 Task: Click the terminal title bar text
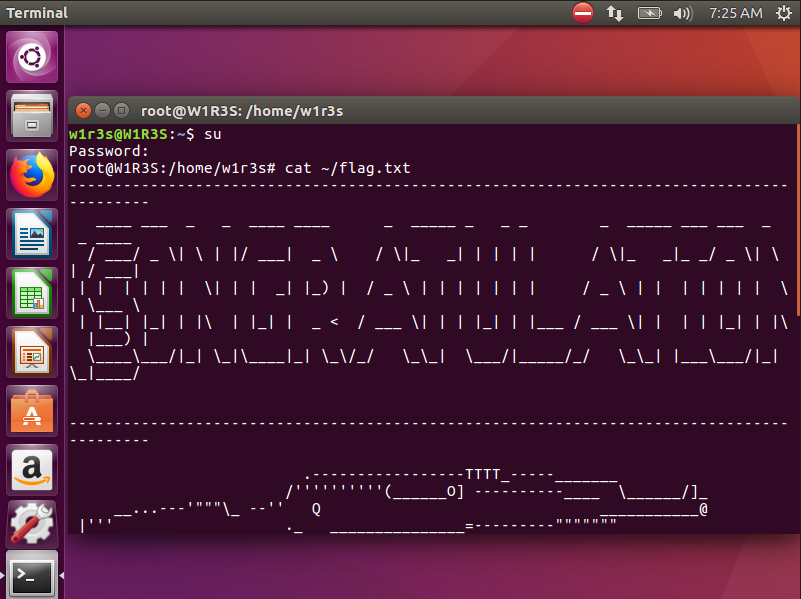tap(241, 110)
